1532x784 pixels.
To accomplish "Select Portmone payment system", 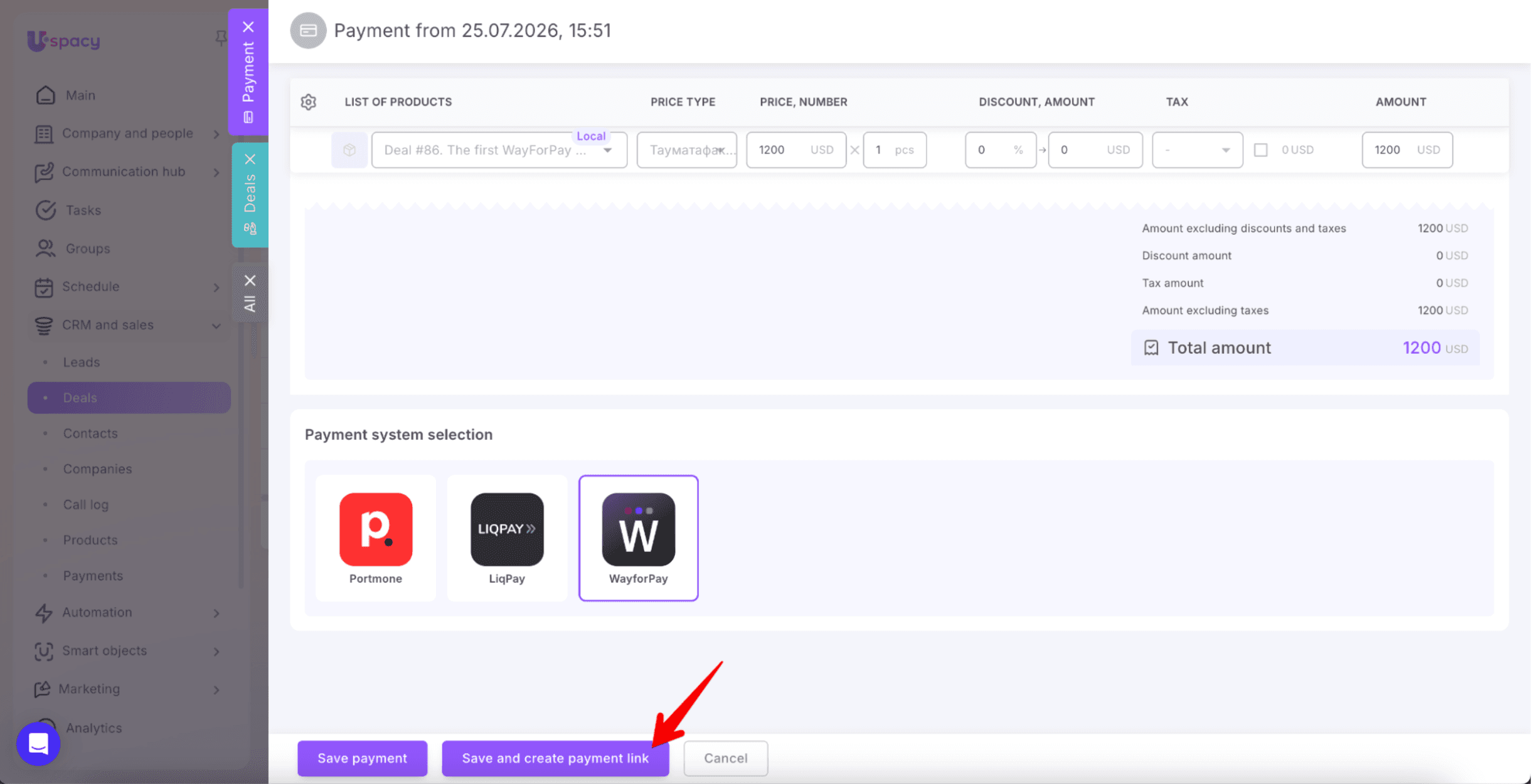I will pos(375,538).
